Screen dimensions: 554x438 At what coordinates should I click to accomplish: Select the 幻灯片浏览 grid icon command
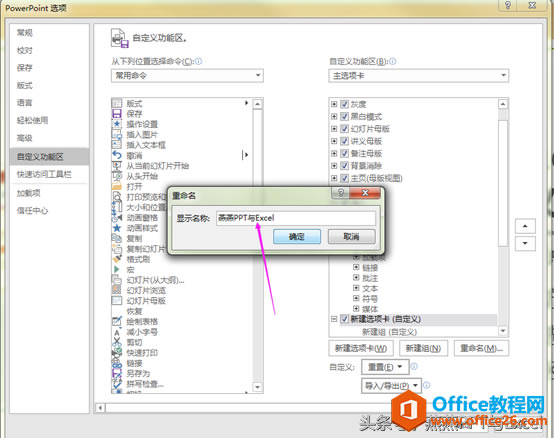tap(117, 290)
